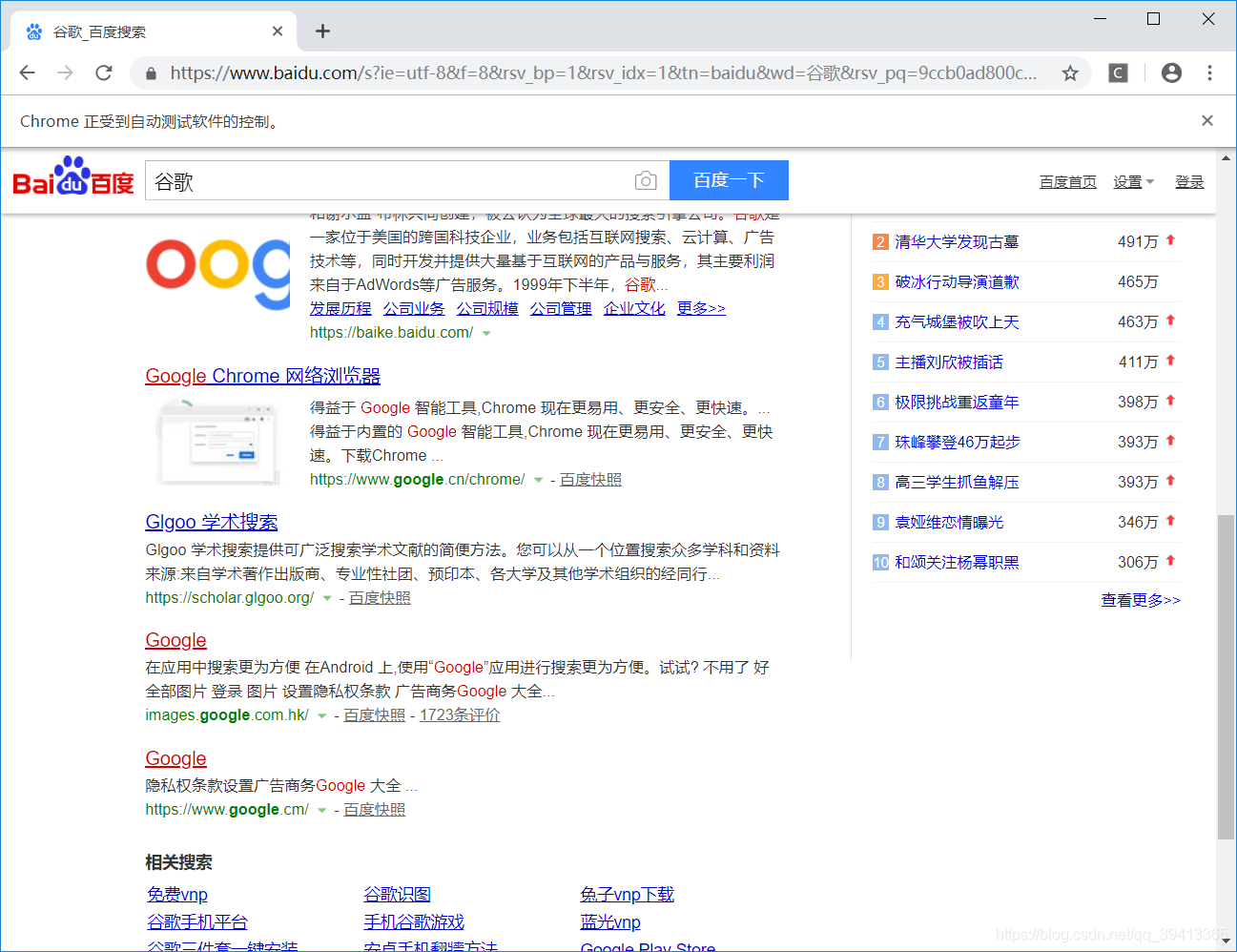
Task: Open the Google result for images.google.com.hk
Action: 176,640
